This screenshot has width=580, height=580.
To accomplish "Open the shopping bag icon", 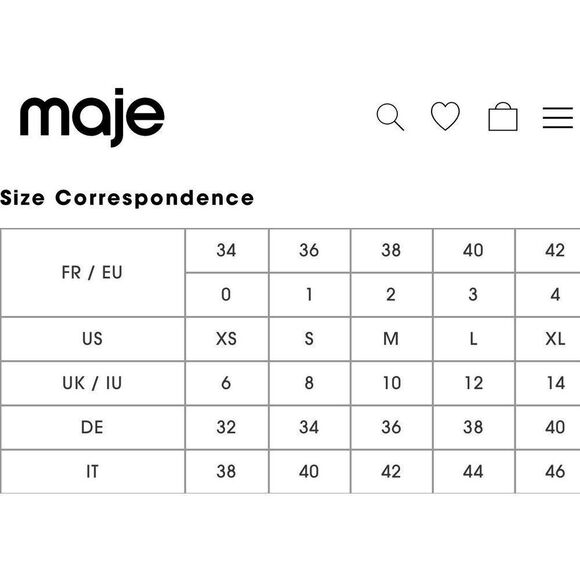I will click(x=503, y=117).
